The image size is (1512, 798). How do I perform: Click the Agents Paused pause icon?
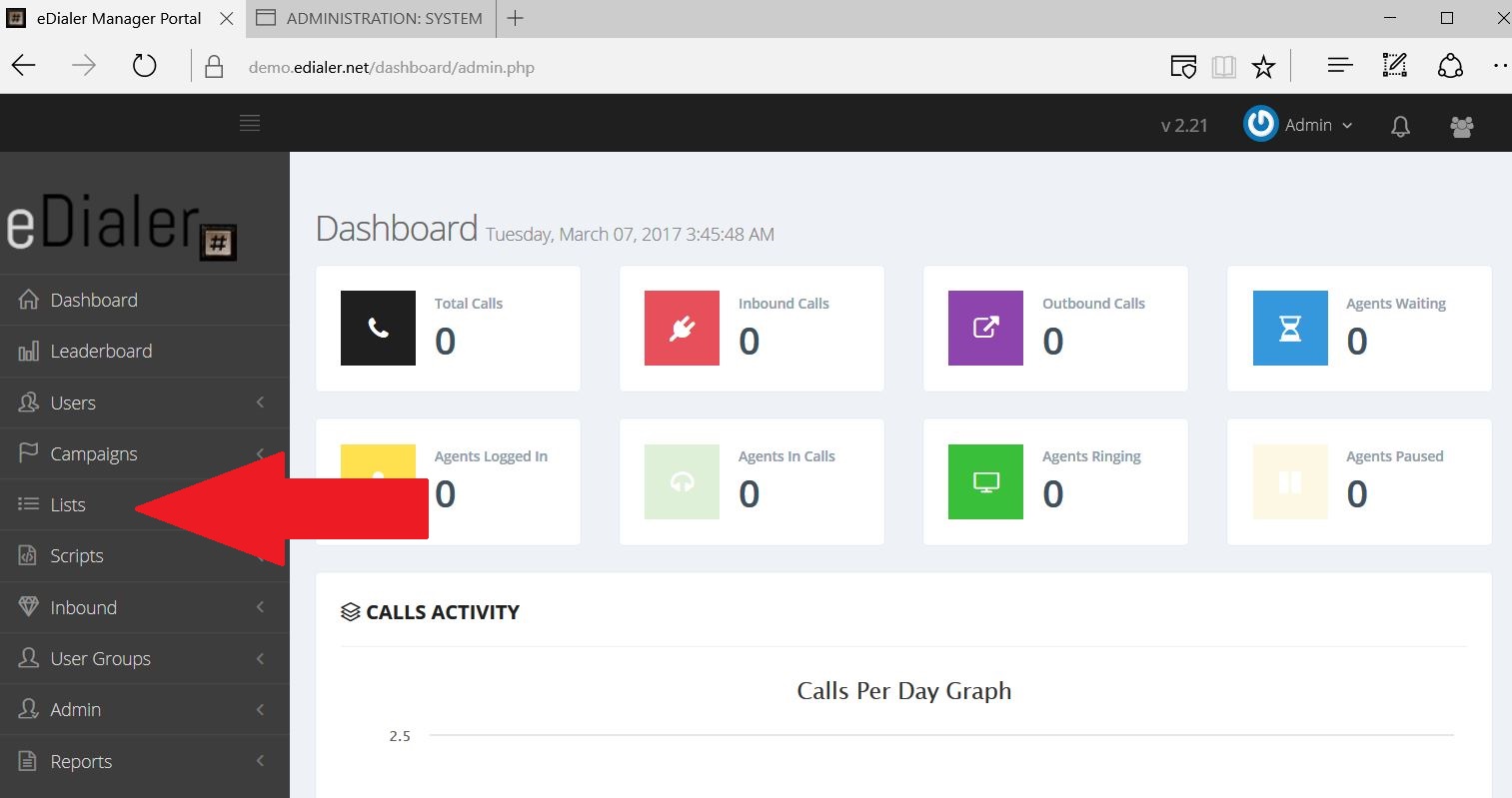(x=1290, y=481)
